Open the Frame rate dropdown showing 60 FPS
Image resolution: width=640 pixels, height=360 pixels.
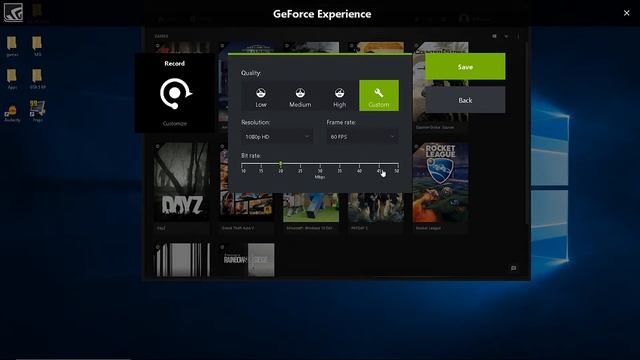(362, 137)
